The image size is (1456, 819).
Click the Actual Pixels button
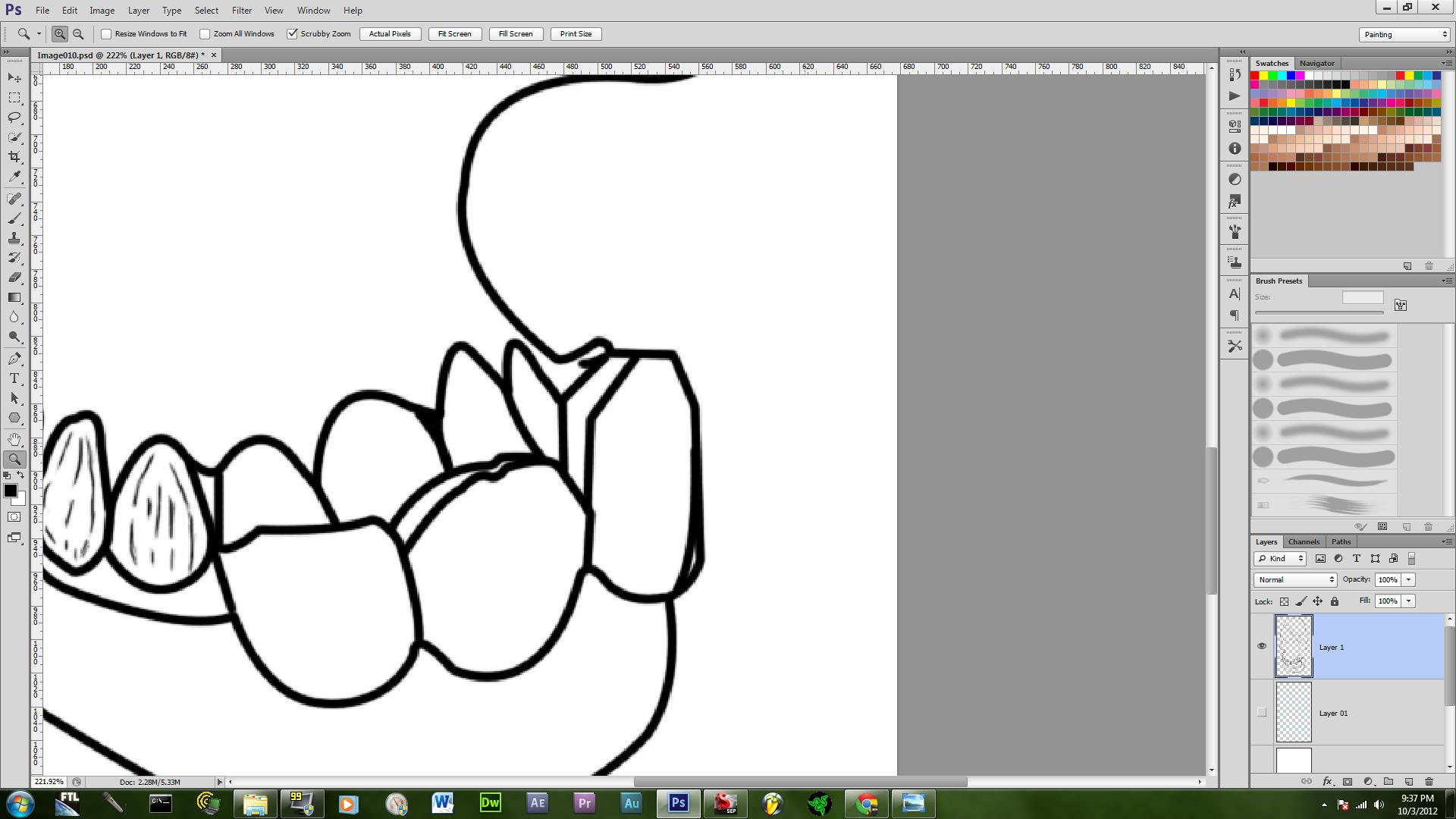390,34
